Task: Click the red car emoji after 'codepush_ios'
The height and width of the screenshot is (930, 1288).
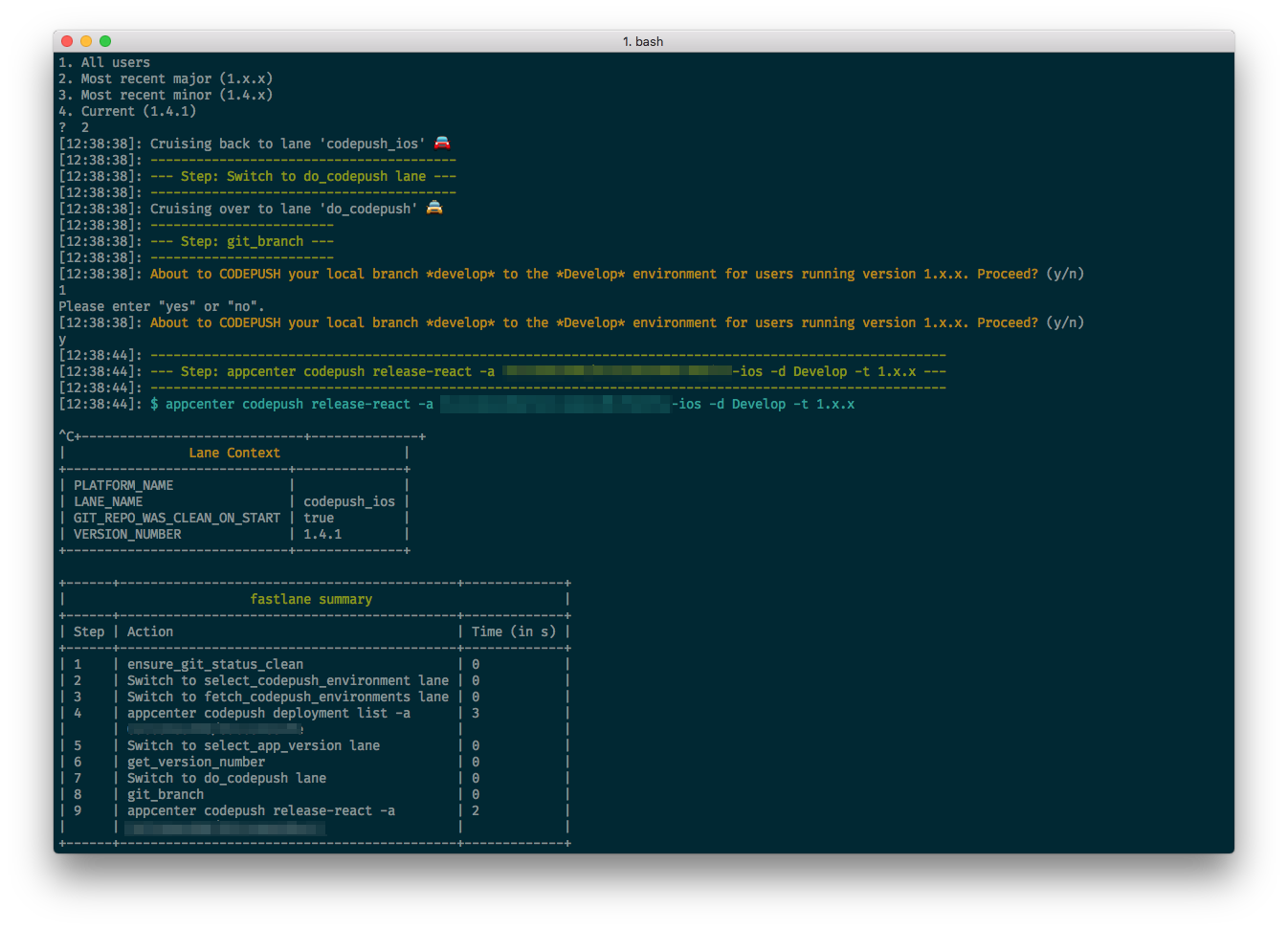Action: (442, 143)
